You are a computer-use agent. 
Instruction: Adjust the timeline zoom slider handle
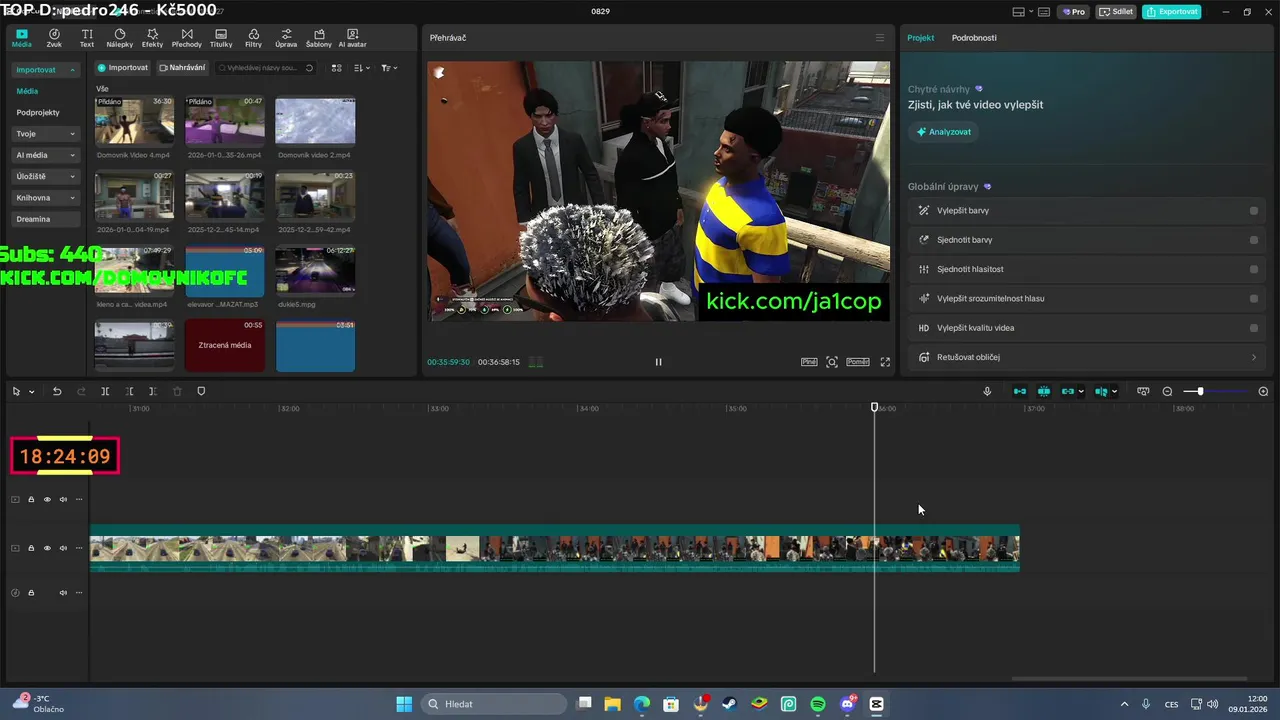click(x=1200, y=391)
